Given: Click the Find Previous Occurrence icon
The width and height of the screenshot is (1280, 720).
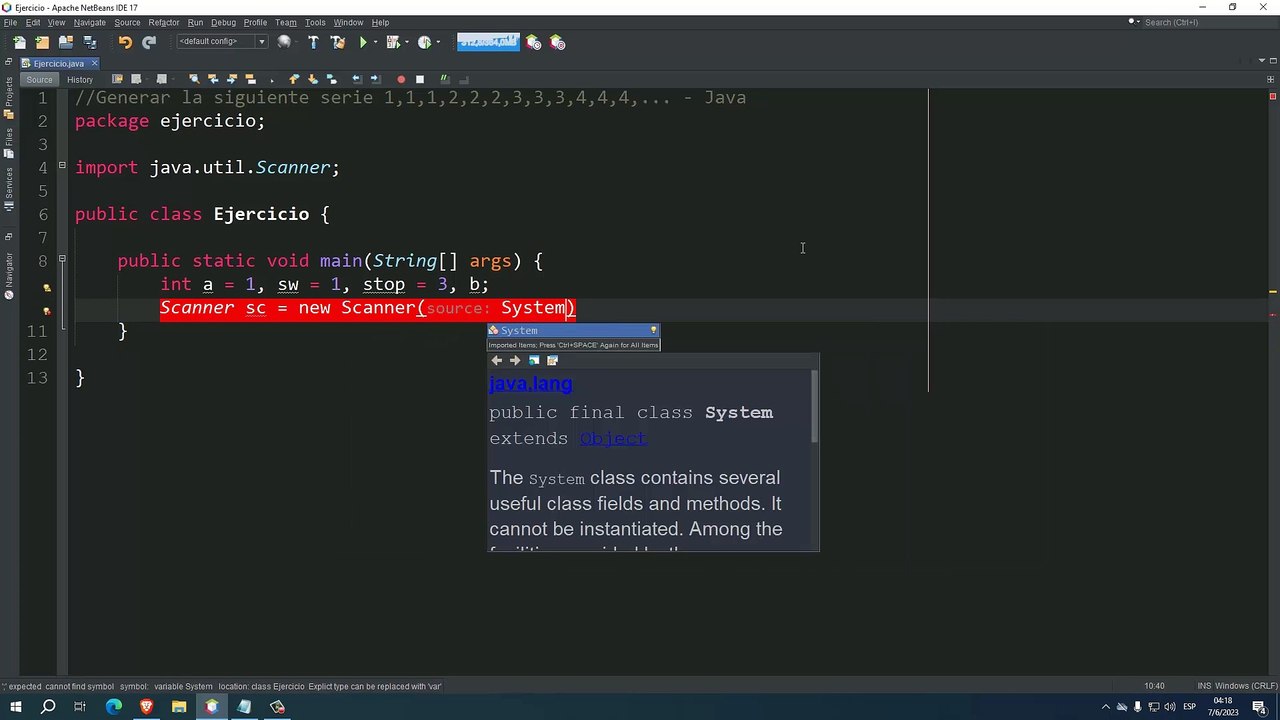Looking at the screenshot, I should point(213,79).
